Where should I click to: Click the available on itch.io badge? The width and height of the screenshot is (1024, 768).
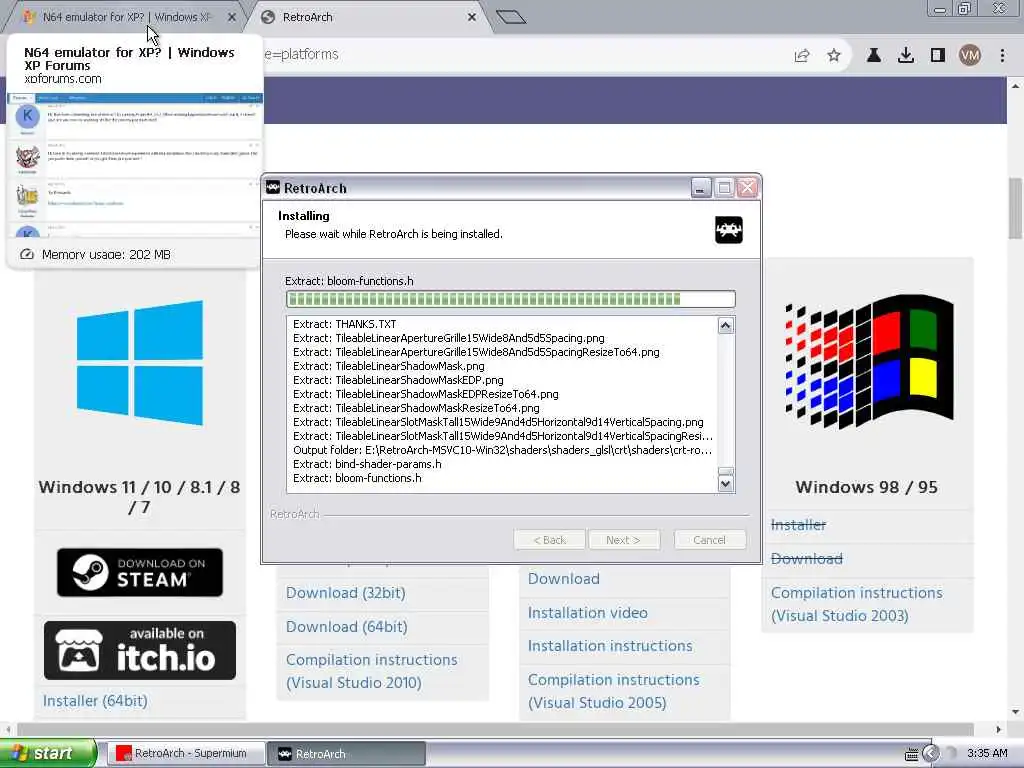pyautogui.click(x=140, y=650)
